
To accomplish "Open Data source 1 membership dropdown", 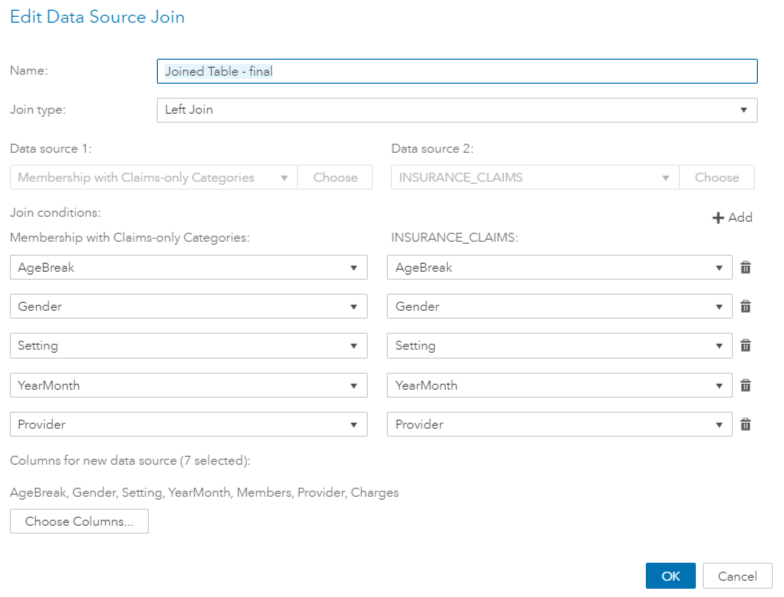I will 153,177.
